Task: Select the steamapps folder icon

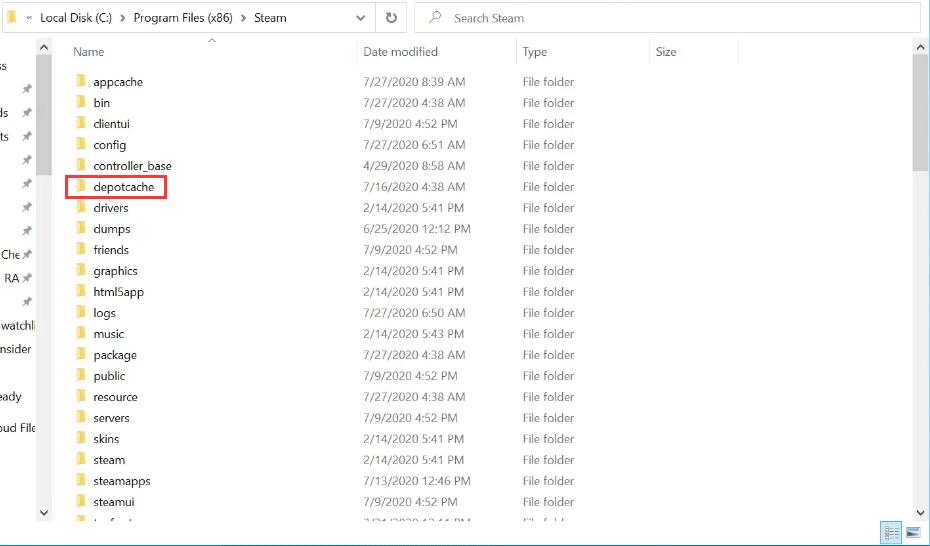Action: (81, 480)
